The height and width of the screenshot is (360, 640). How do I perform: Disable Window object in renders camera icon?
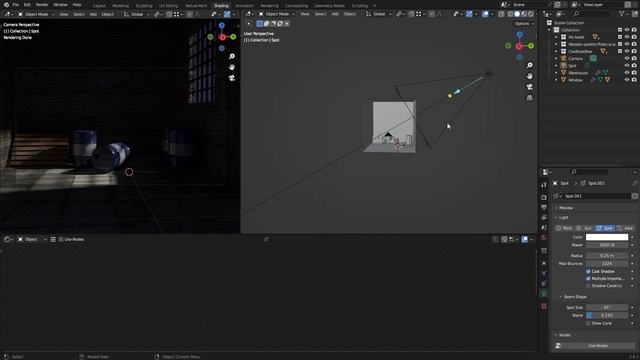634,80
